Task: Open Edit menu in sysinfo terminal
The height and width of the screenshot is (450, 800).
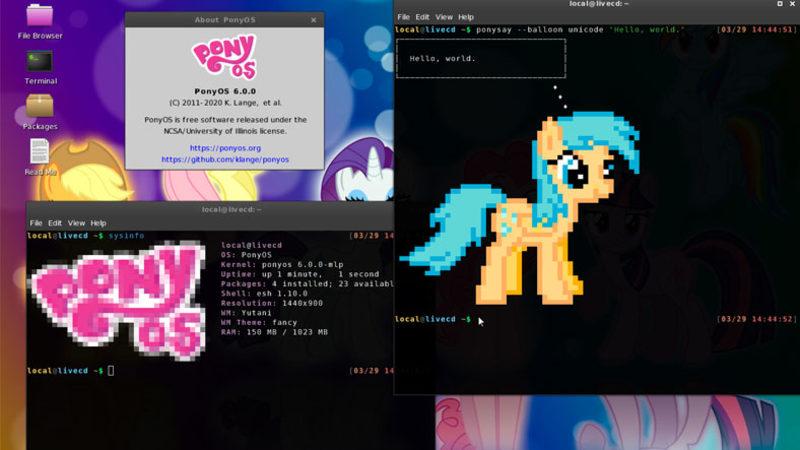Action: 55,223
